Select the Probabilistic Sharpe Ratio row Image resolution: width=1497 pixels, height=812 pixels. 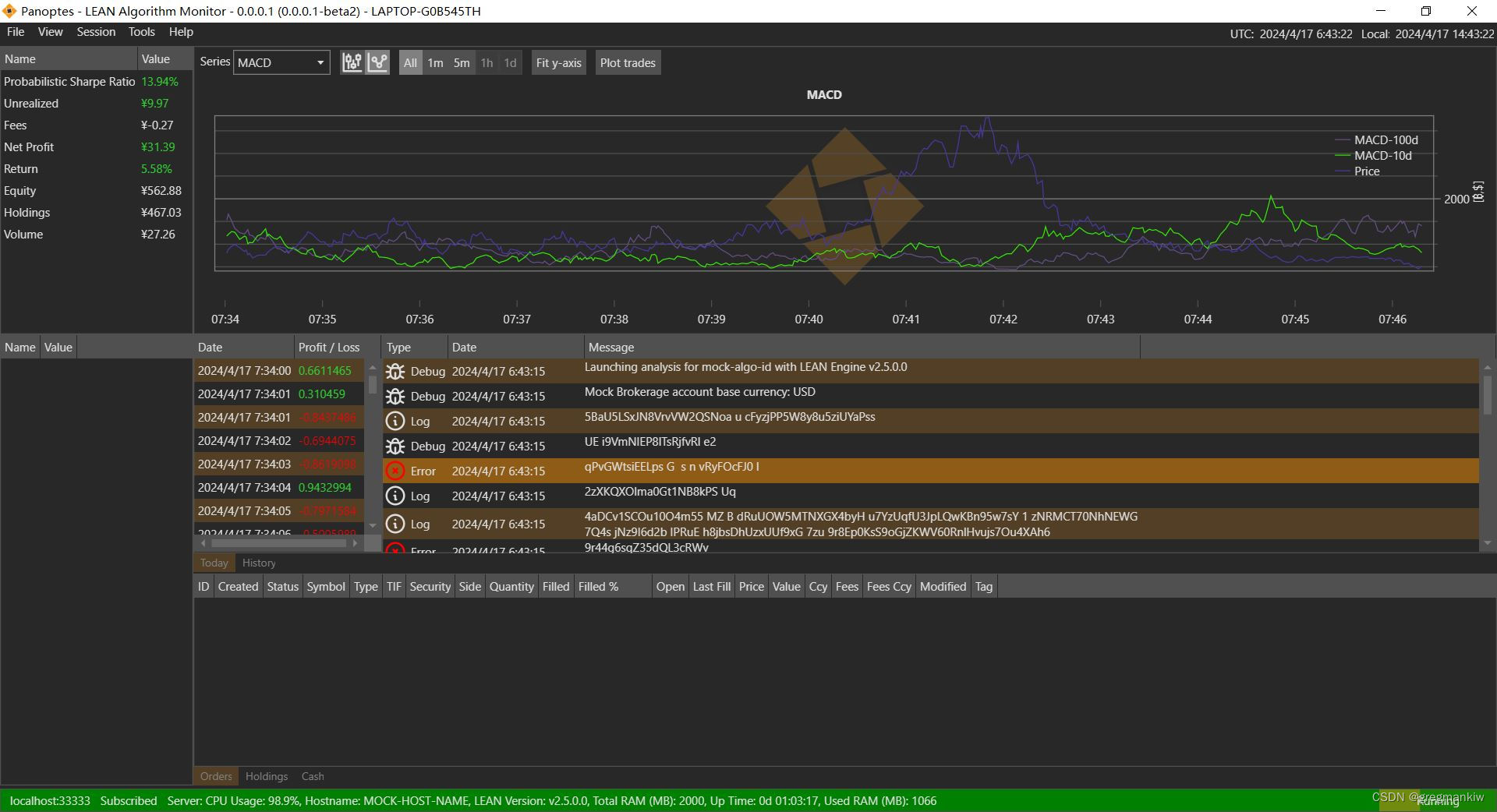pyautogui.click(x=96, y=82)
